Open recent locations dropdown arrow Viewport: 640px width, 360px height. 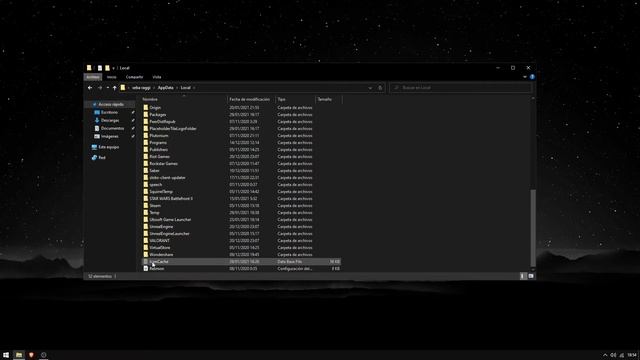click(107, 88)
